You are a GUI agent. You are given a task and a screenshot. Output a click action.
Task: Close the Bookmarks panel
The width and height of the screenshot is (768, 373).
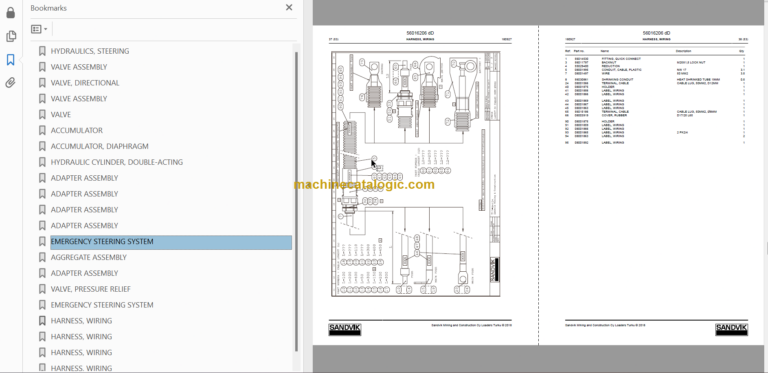(289, 7)
